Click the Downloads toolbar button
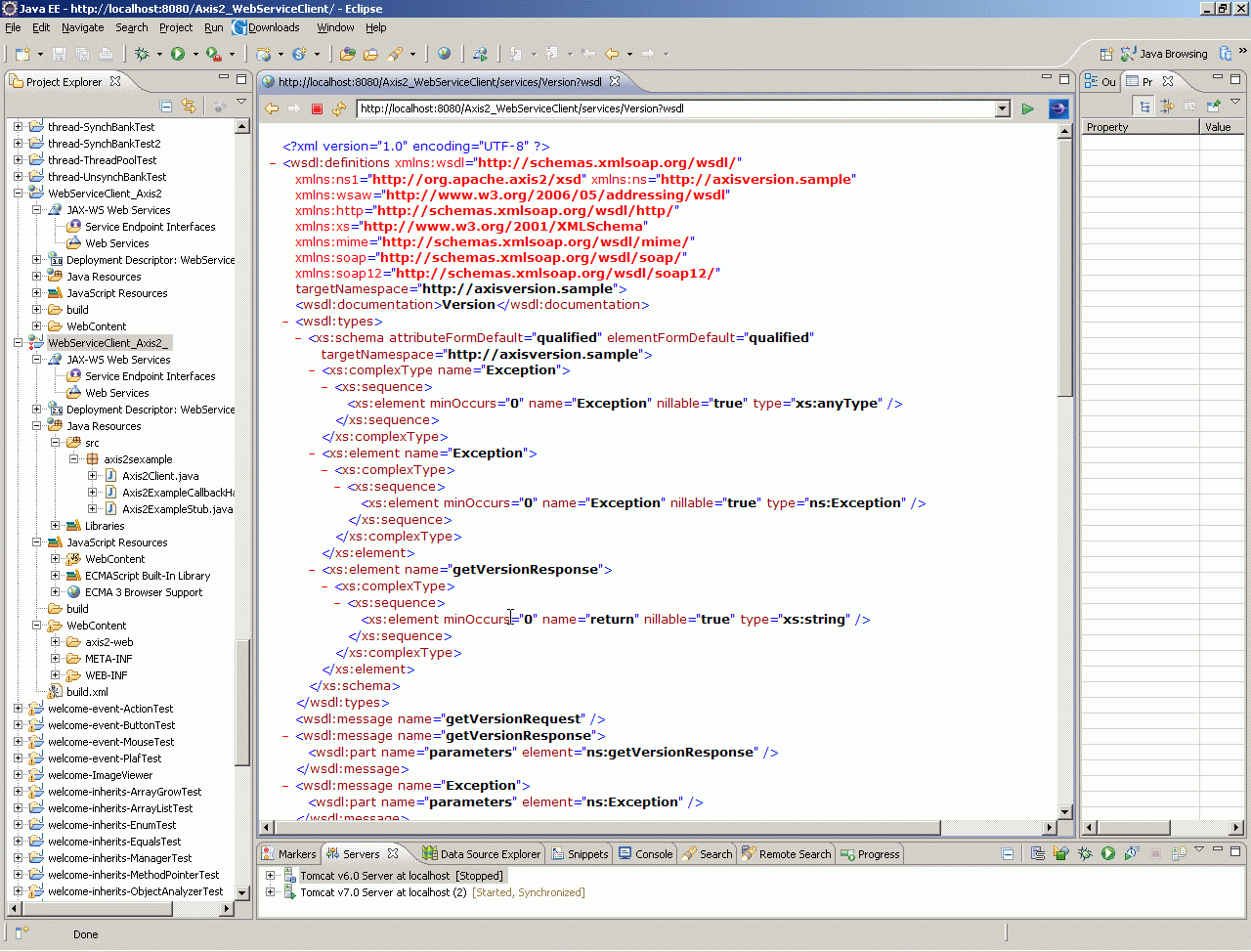 tap(266, 27)
